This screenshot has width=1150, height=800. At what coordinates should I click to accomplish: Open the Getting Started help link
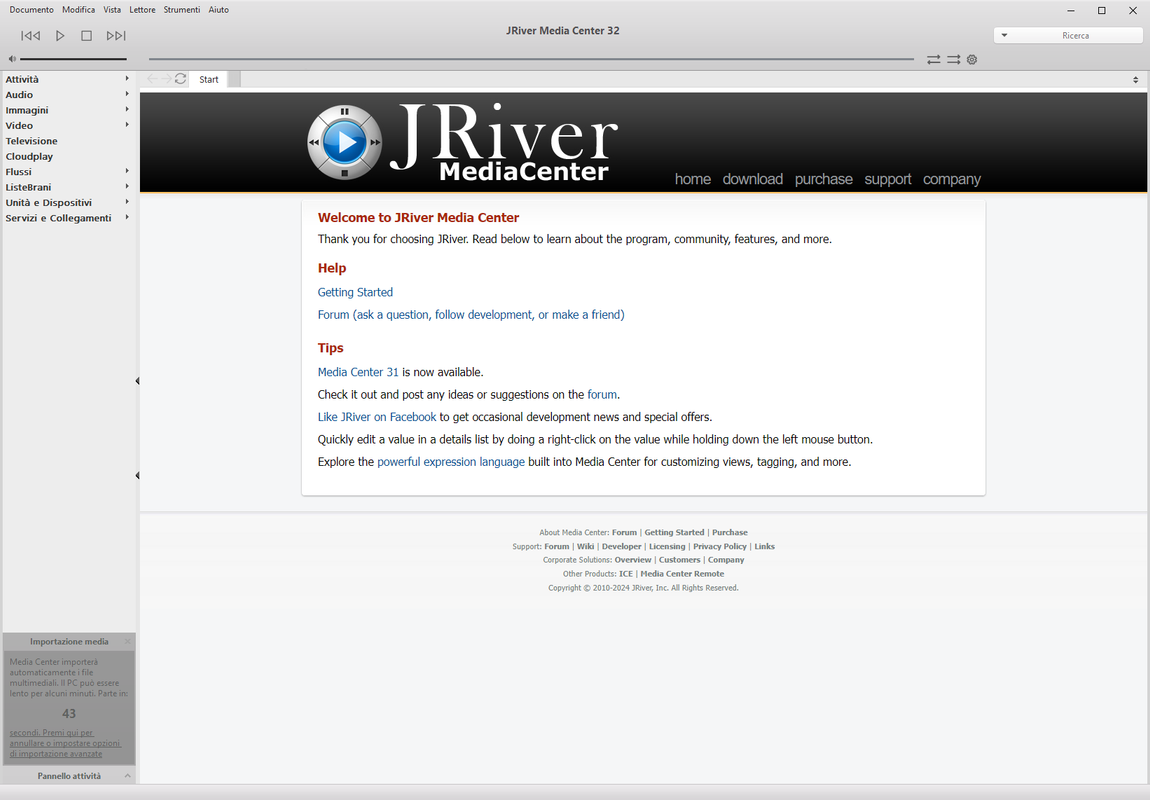(355, 292)
